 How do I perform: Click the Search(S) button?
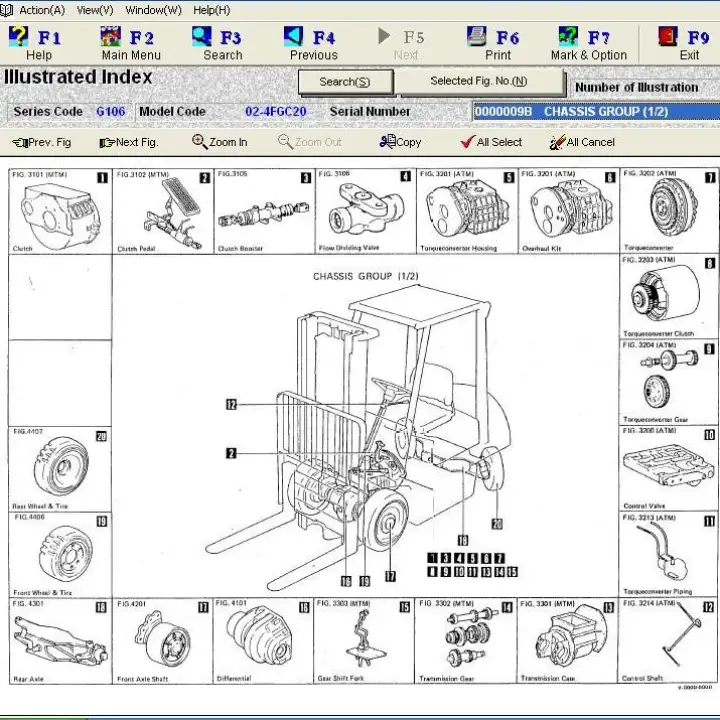pos(345,82)
